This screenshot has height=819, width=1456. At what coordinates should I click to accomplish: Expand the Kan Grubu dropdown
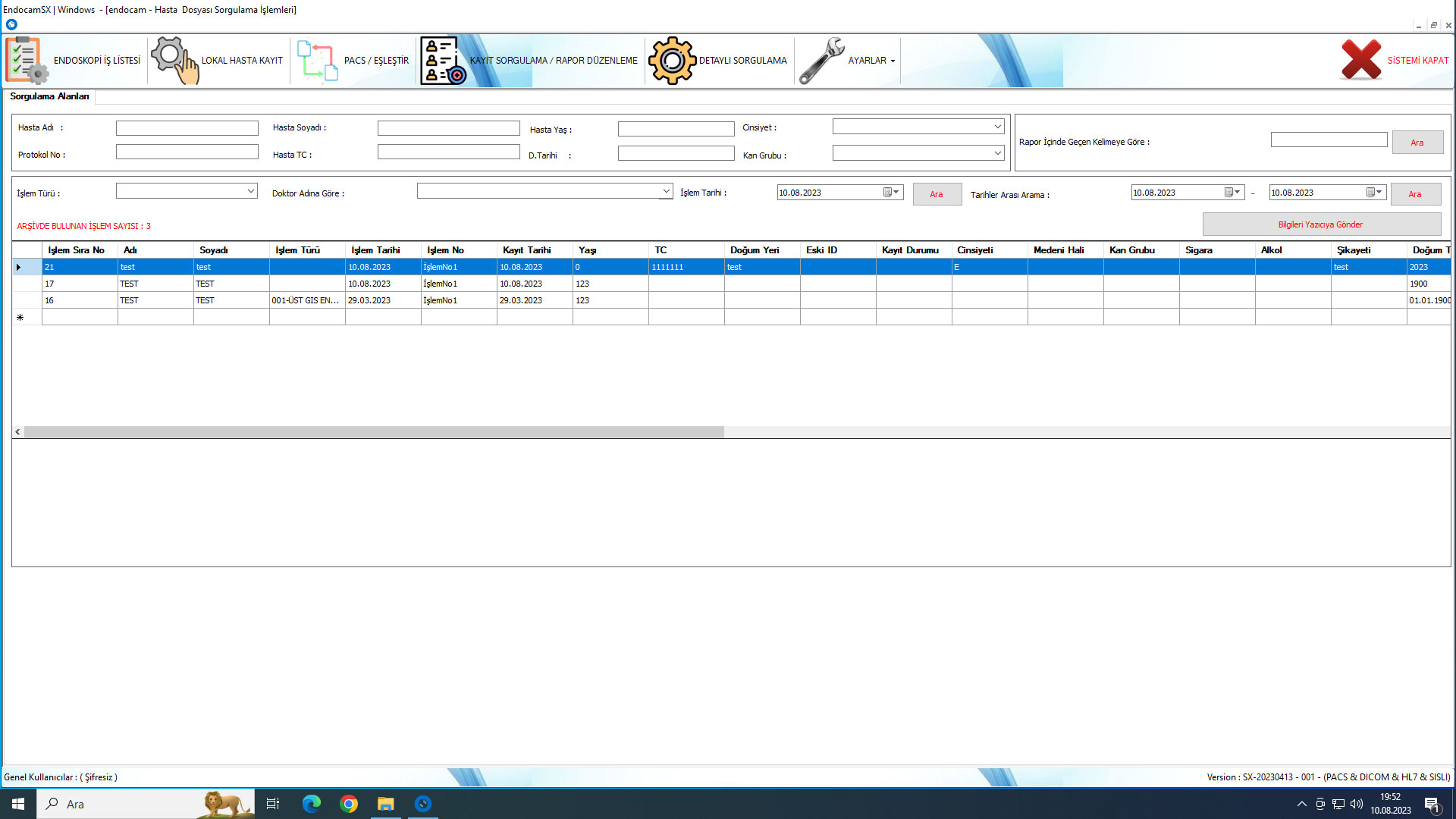tap(997, 153)
